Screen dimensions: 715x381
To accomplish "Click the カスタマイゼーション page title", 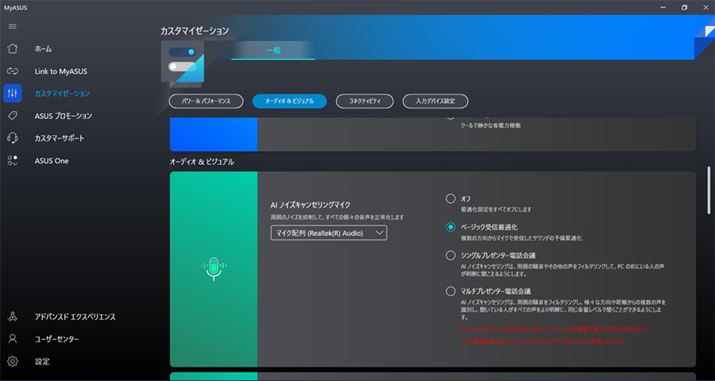I will pyautogui.click(x=194, y=31).
